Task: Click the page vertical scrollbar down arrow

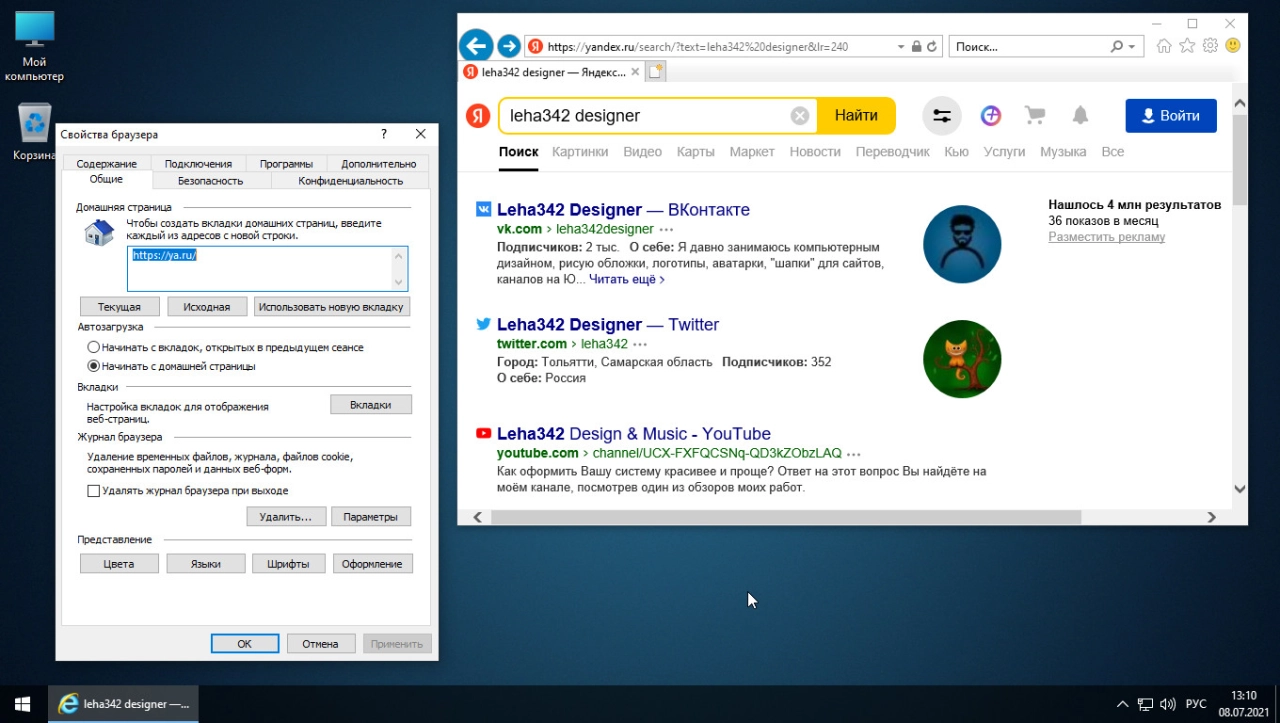Action: point(1240,489)
